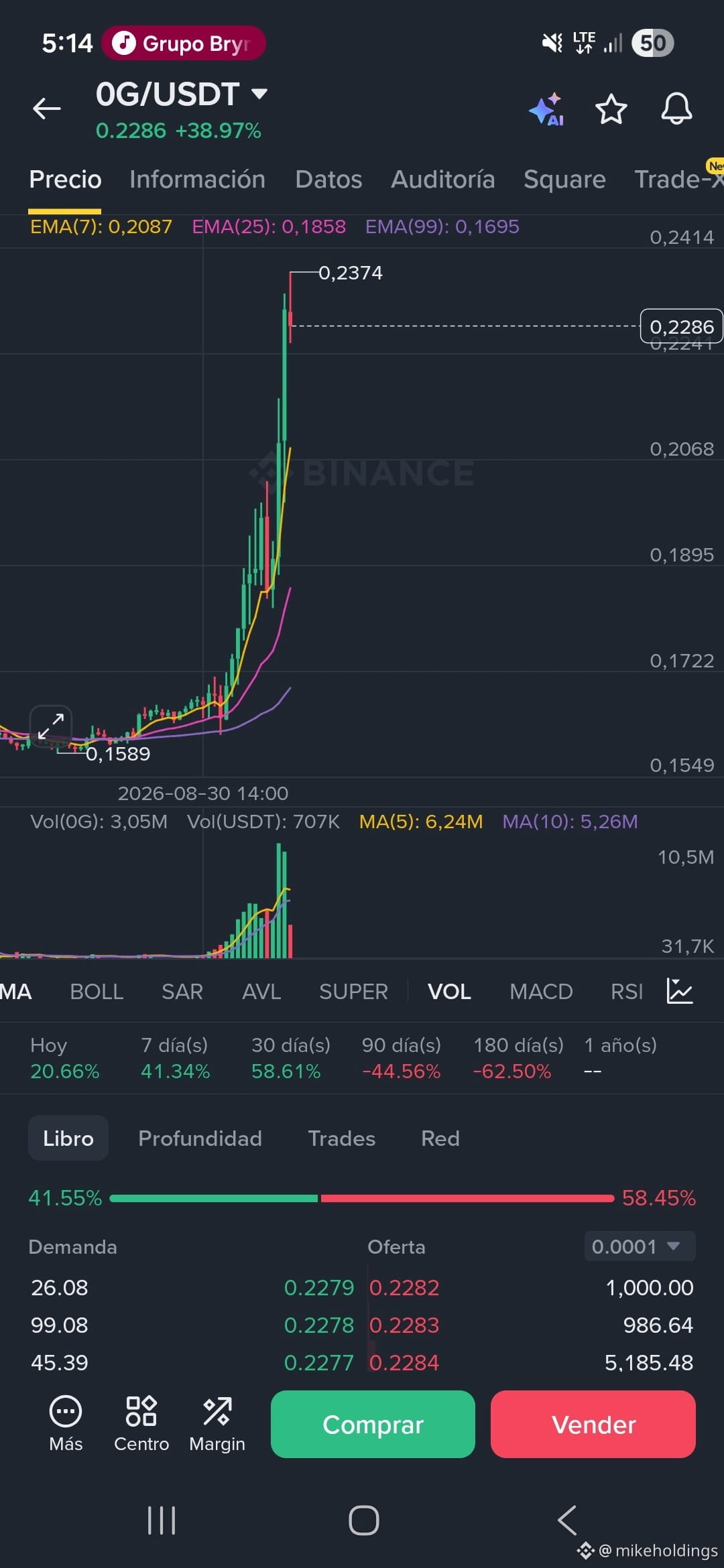This screenshot has height=1568, width=724.
Task: Open the AI sparkle assistant icon
Action: (x=547, y=109)
